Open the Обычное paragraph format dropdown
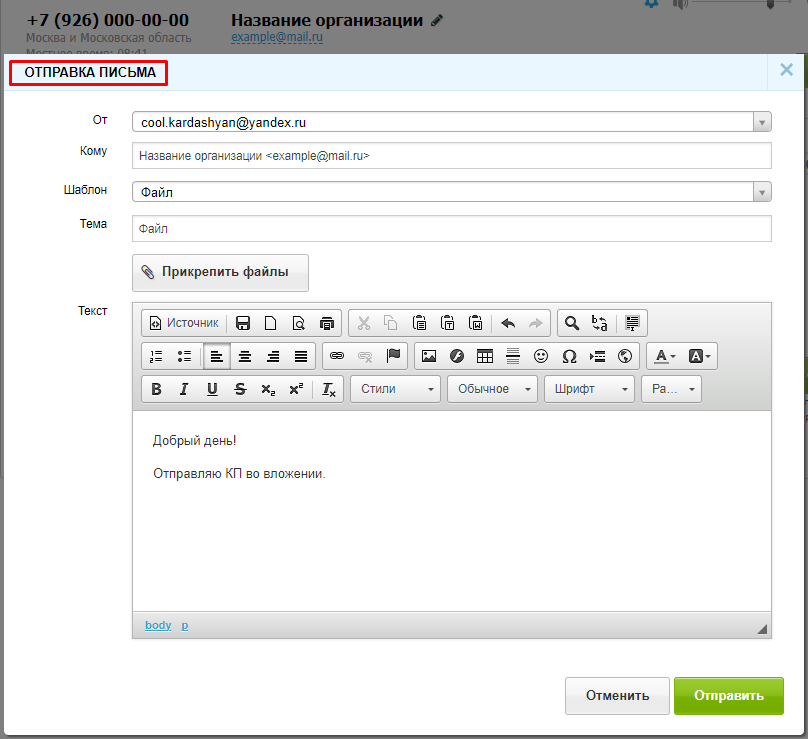 492,389
